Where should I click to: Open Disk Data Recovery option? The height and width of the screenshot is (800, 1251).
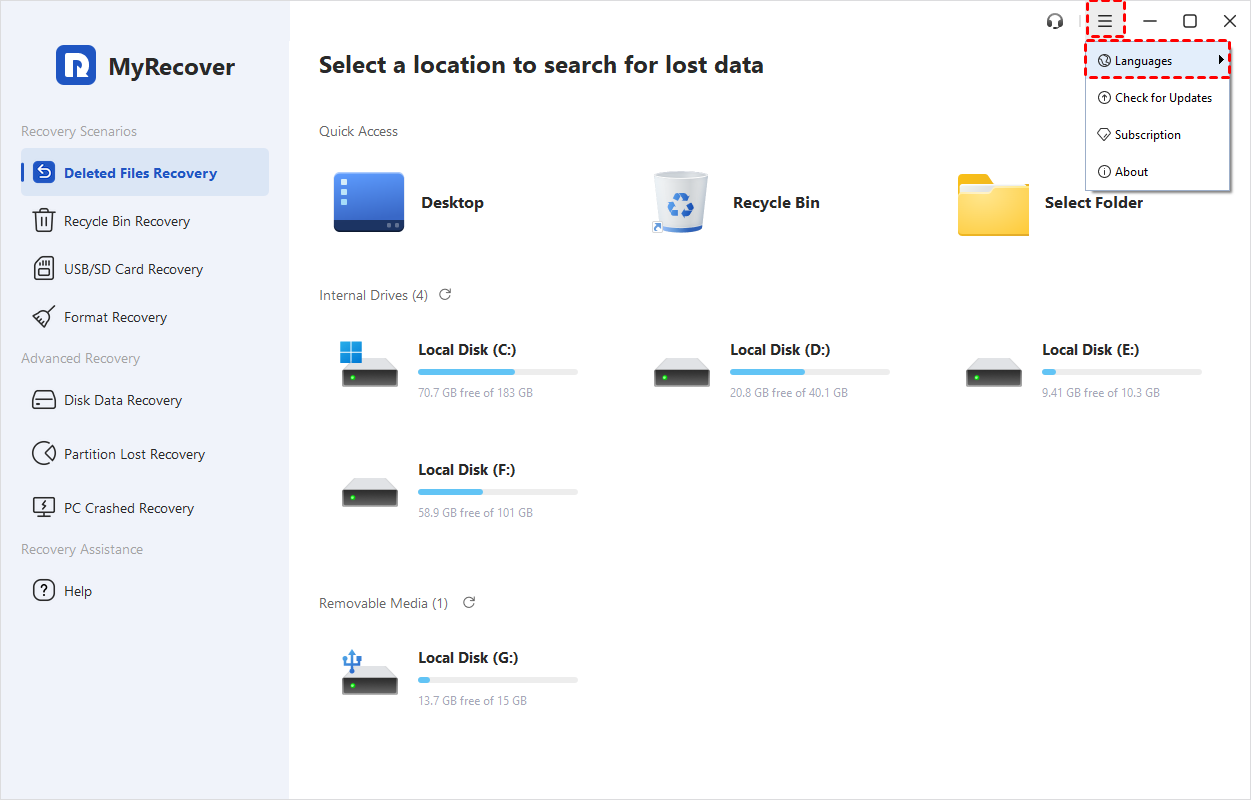coord(122,400)
